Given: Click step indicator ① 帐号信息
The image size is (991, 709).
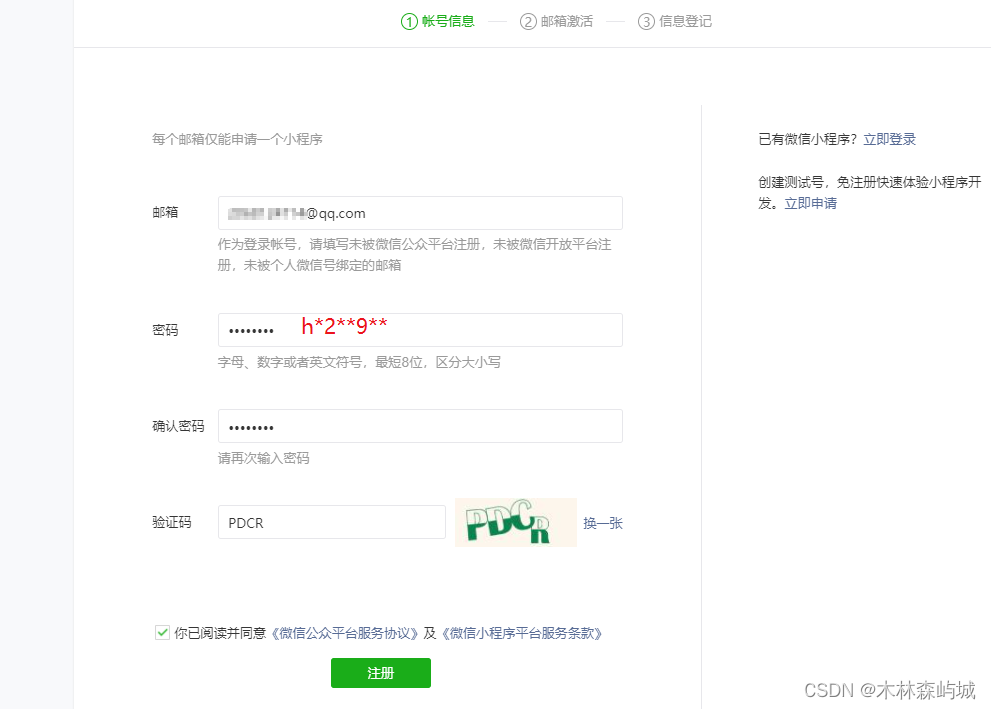Looking at the screenshot, I should 437,20.
